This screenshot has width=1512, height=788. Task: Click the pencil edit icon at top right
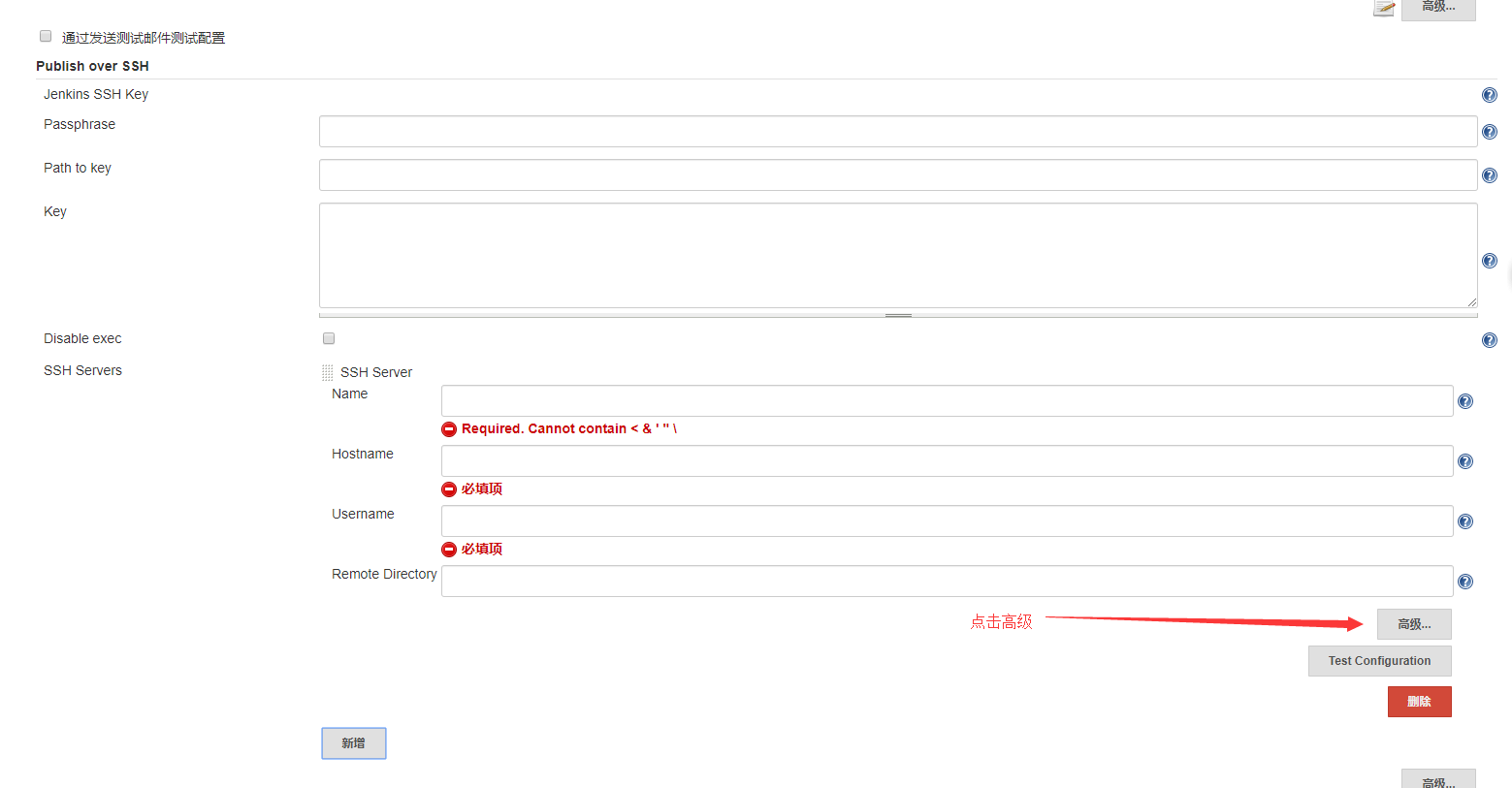pos(1384,9)
